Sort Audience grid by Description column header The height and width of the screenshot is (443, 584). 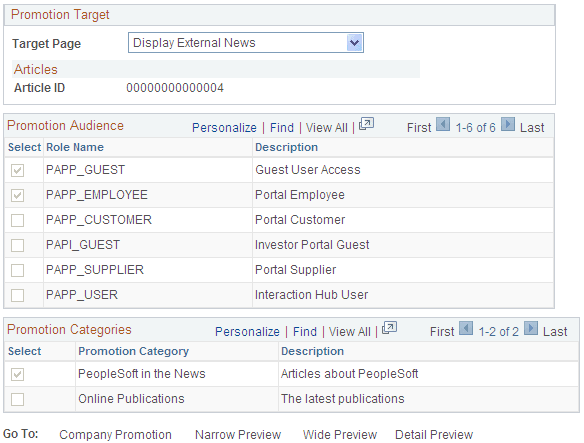click(286, 147)
